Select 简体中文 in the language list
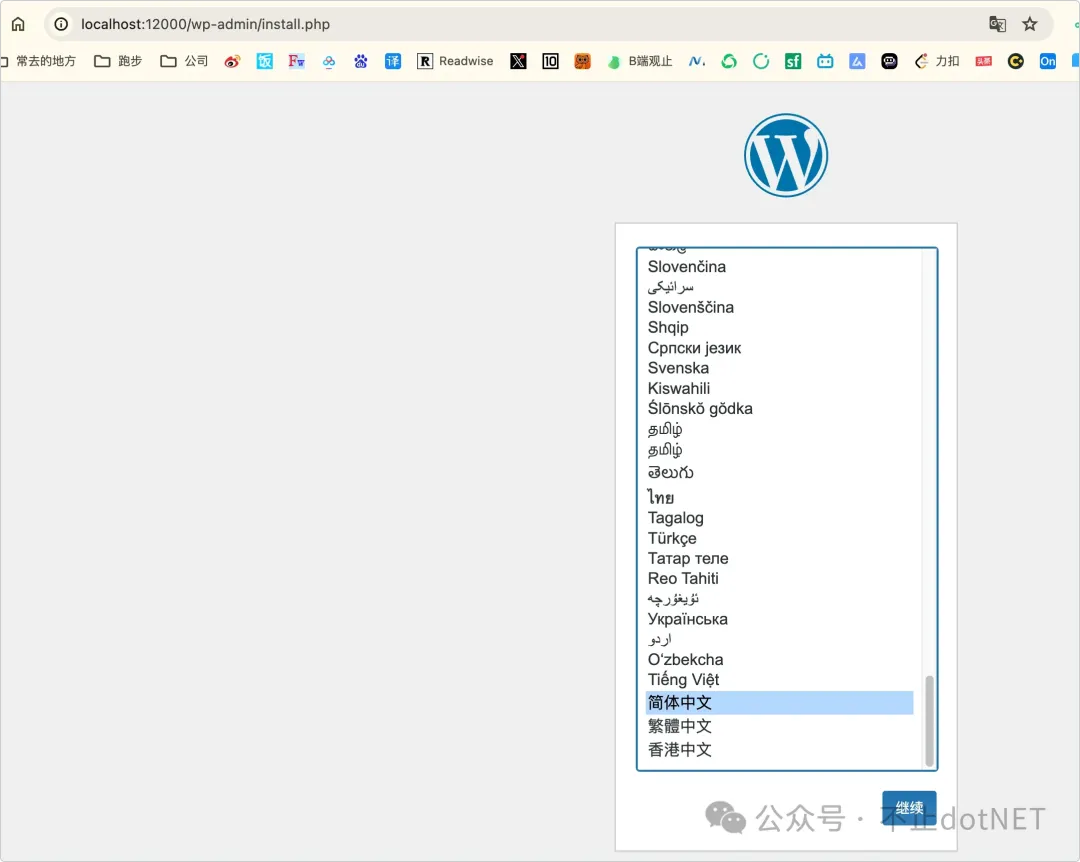 tap(680, 703)
